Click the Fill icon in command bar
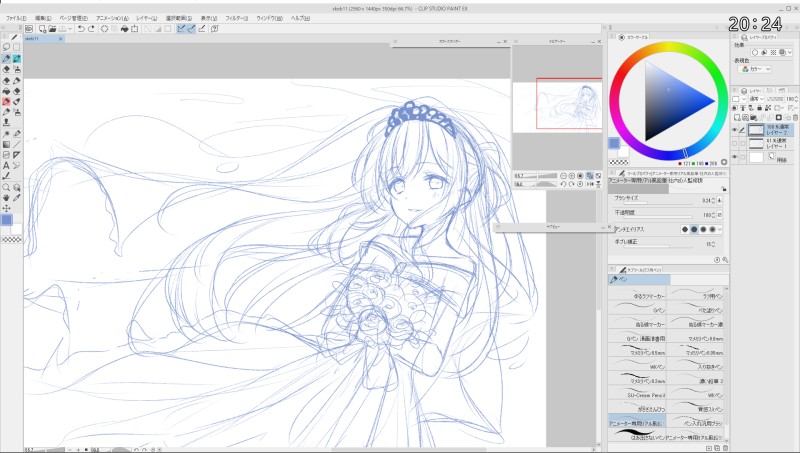800x453 pixels. tap(124, 29)
